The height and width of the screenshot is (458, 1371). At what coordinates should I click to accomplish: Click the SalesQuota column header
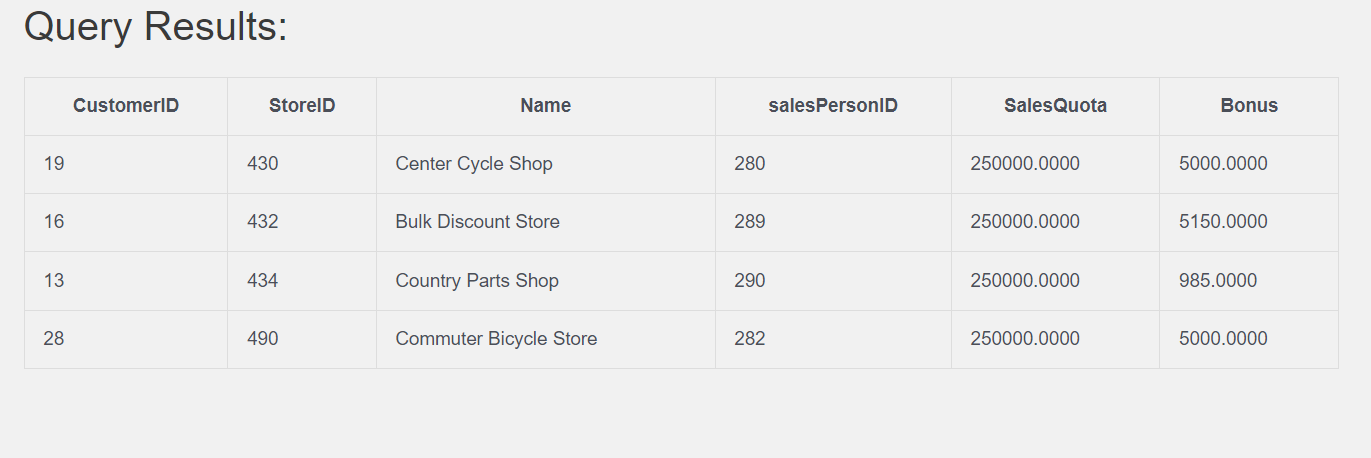1055,106
